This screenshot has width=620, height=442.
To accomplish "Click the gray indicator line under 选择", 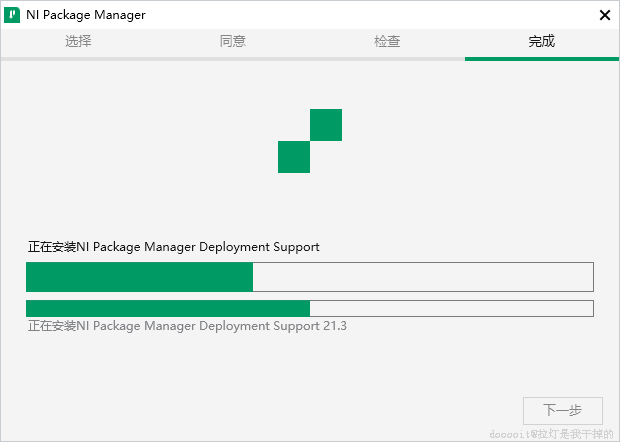I will point(78,59).
